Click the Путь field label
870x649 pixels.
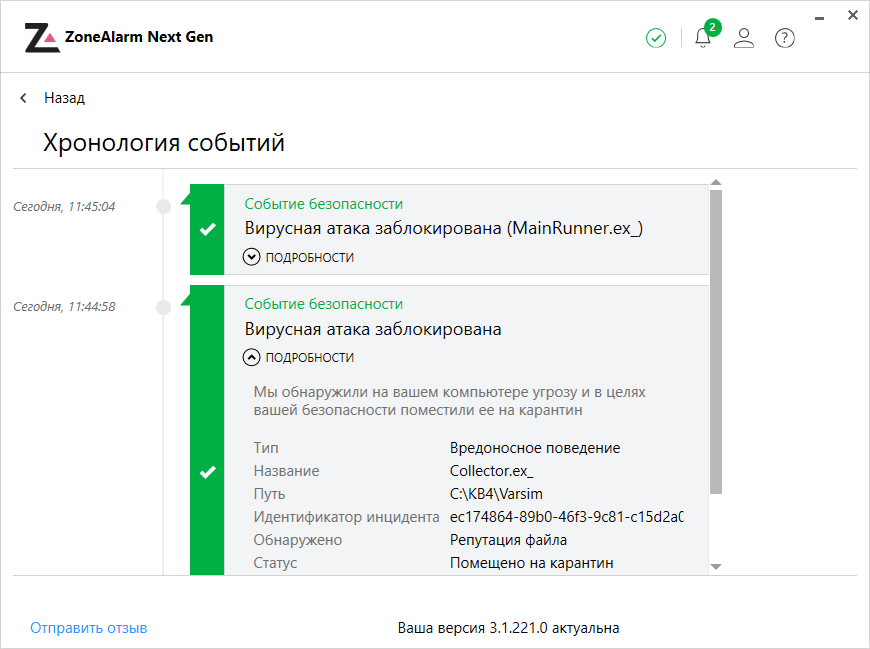coord(269,494)
